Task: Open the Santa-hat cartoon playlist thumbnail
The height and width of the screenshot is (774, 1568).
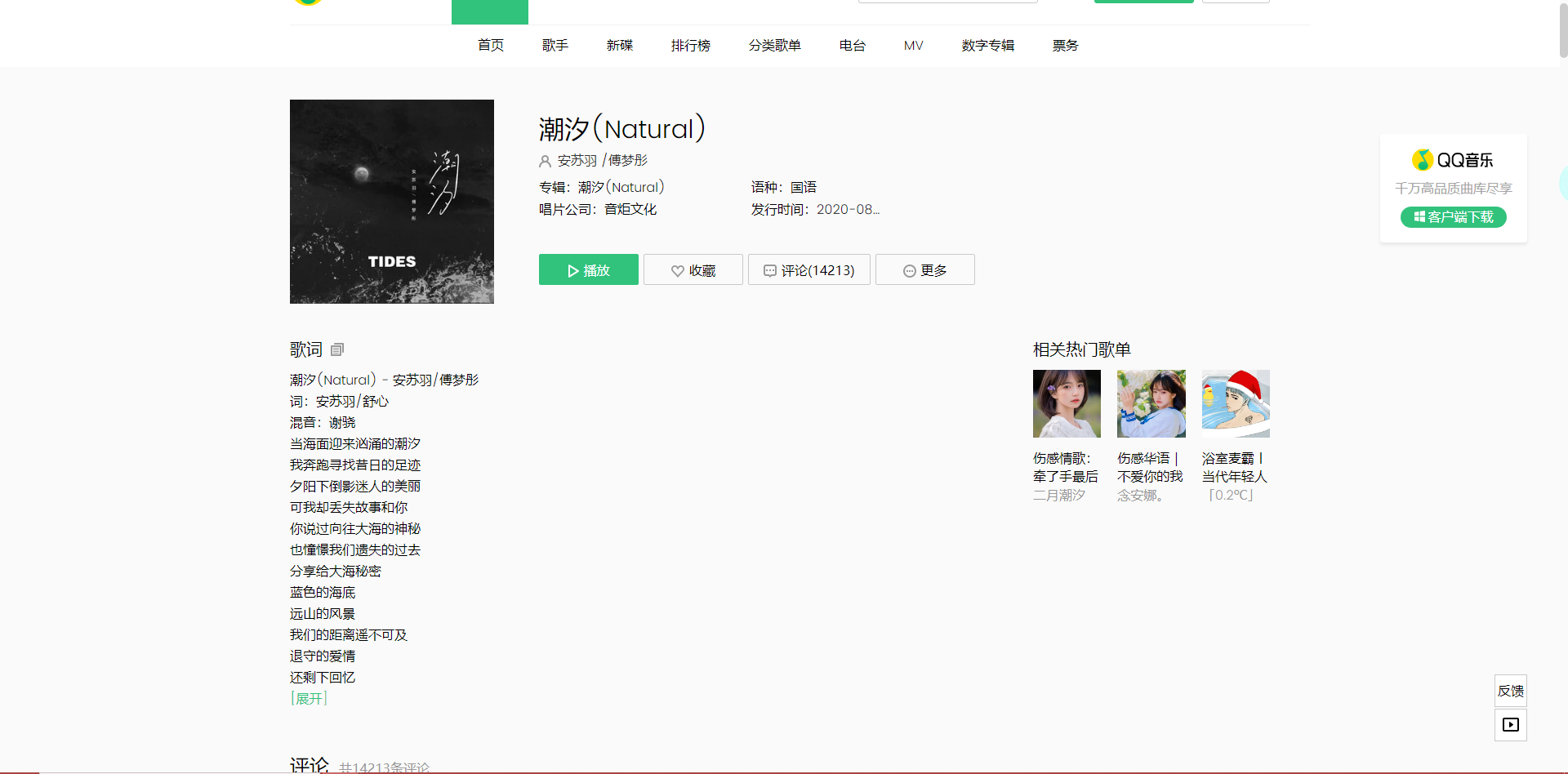Action: point(1236,403)
